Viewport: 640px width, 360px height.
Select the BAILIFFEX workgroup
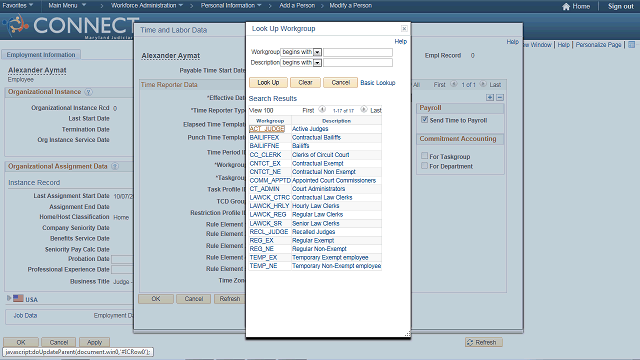pyautogui.click(x=264, y=138)
